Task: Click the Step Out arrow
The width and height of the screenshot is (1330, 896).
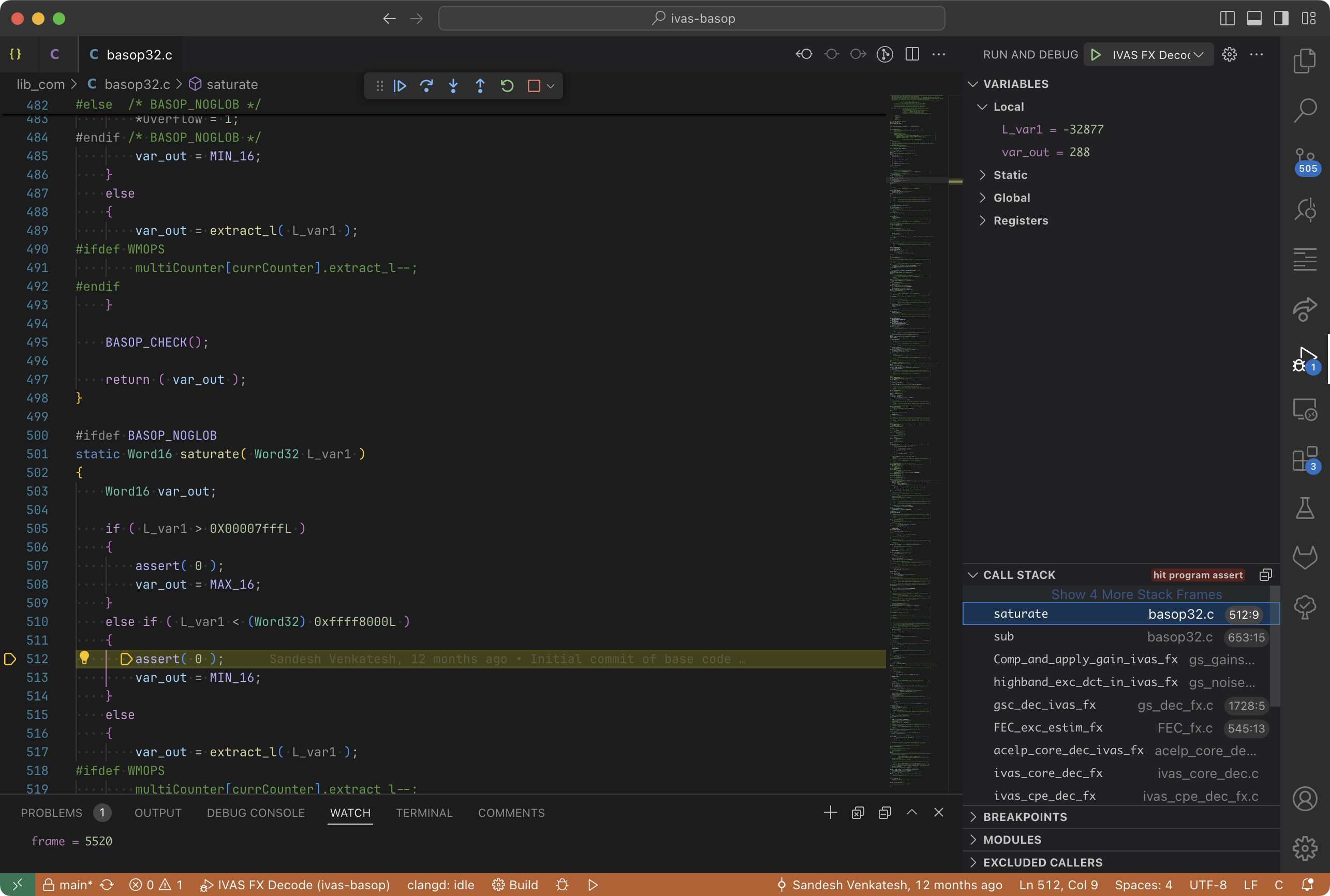Action: coord(480,86)
